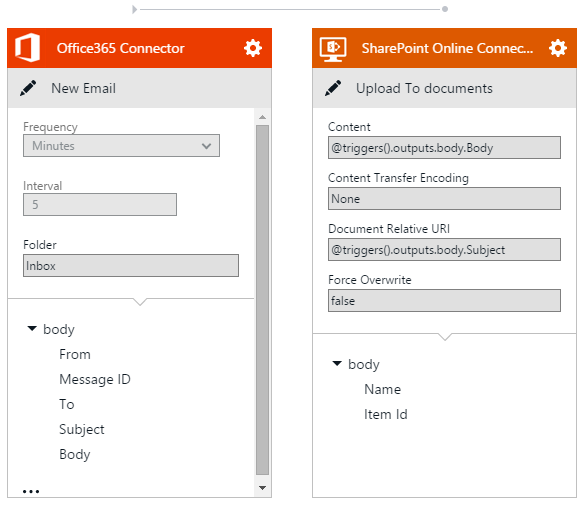Select the Item Id output item
Image resolution: width=585 pixels, height=511 pixels.
385,414
